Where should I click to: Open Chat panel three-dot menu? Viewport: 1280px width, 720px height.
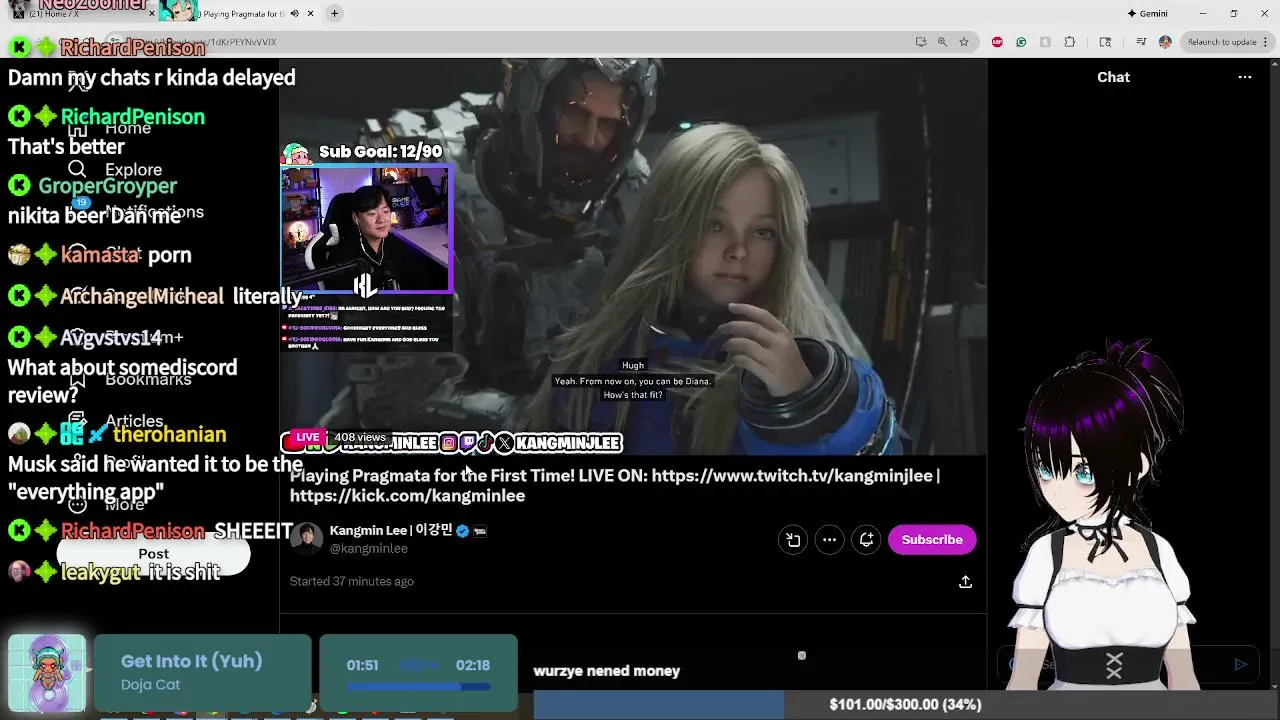point(1245,77)
